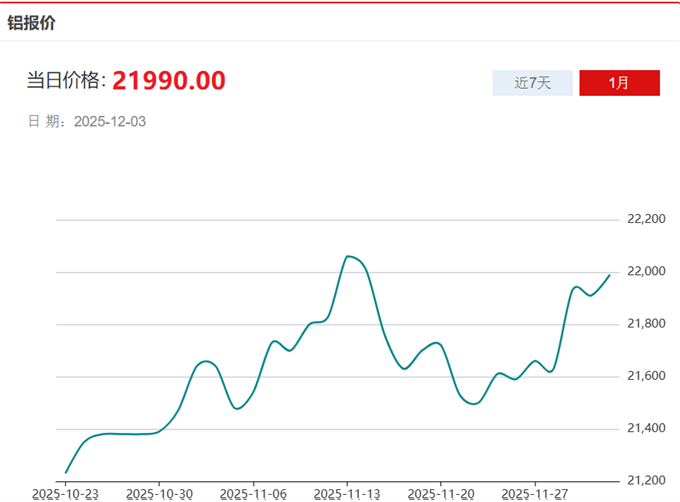680x502 pixels.
Task: Click the 当日价格 label
Action: [66, 81]
